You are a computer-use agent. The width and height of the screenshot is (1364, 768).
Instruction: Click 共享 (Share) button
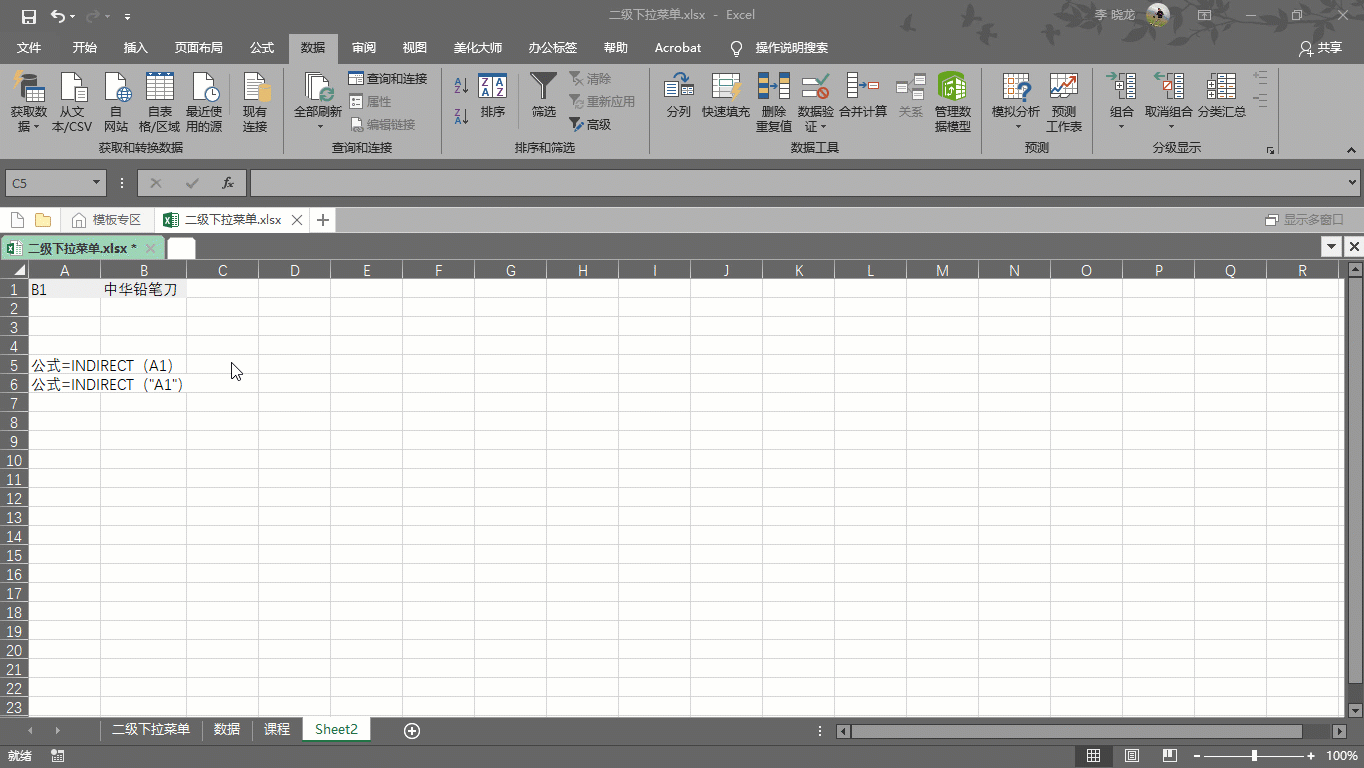(1320, 48)
